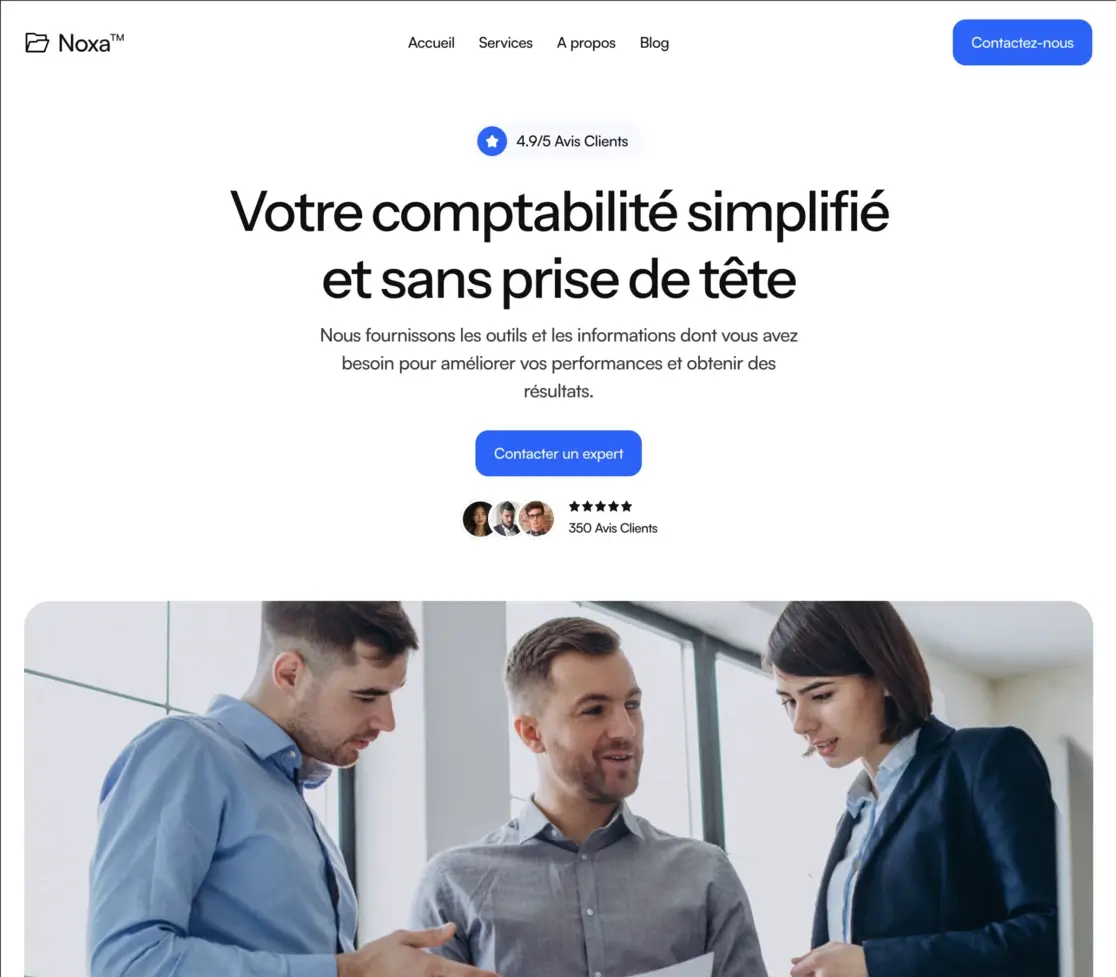Open the 350 Avis Clients text

(613, 528)
